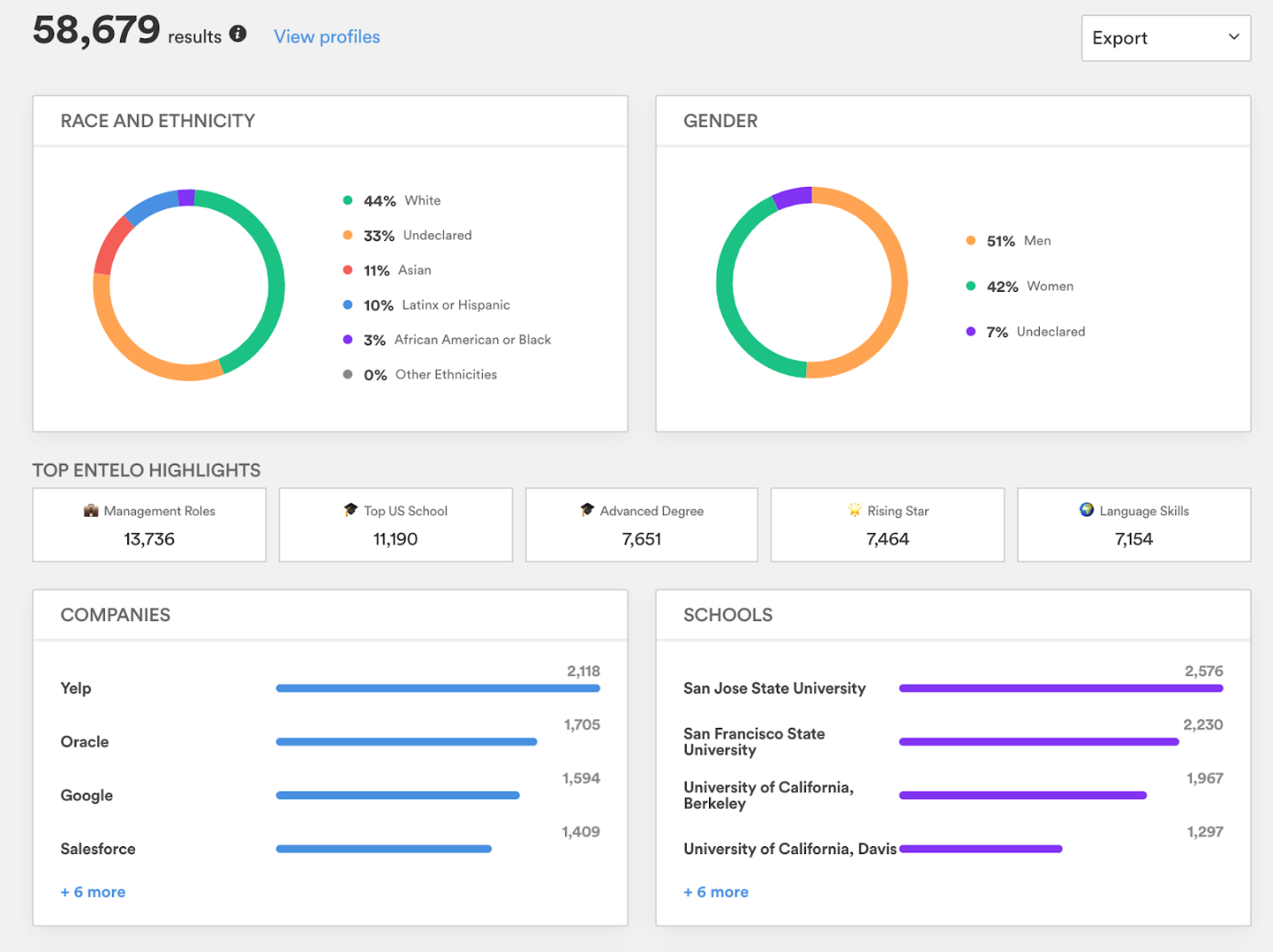
Task: Click the briefcase icon for Management Roles
Action: click(x=91, y=510)
